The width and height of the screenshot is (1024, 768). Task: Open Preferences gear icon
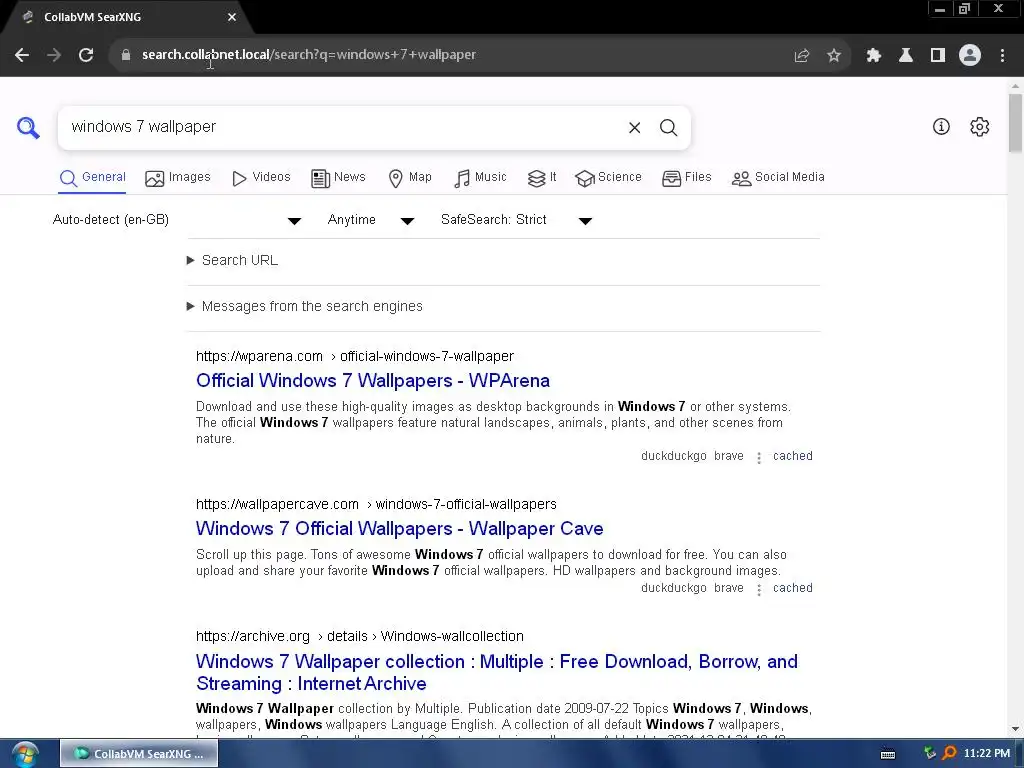pyautogui.click(x=980, y=127)
